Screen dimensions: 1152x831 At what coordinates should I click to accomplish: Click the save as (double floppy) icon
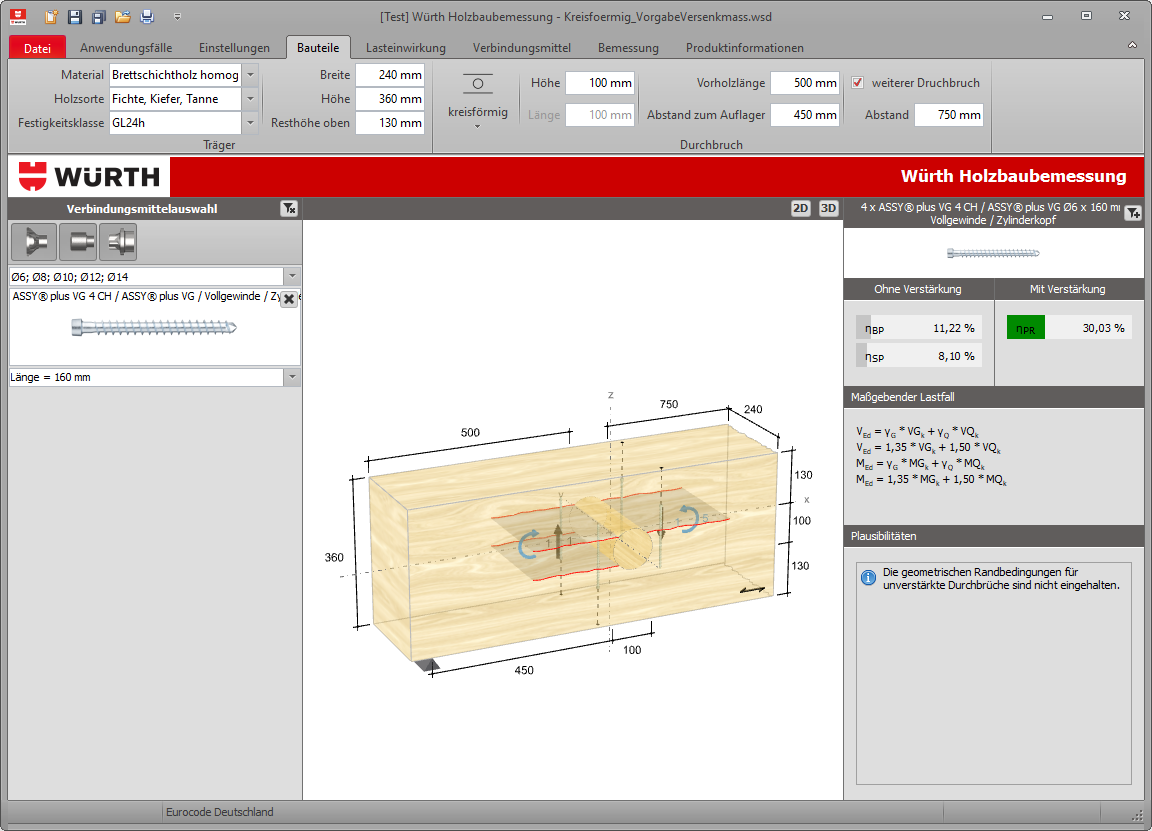click(98, 16)
